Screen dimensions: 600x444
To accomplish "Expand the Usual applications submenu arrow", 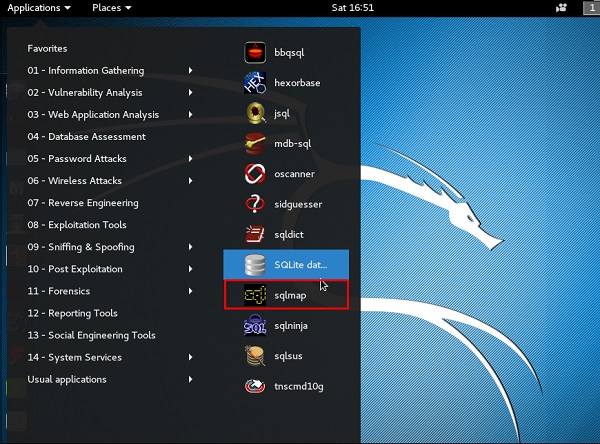I will click(190, 379).
